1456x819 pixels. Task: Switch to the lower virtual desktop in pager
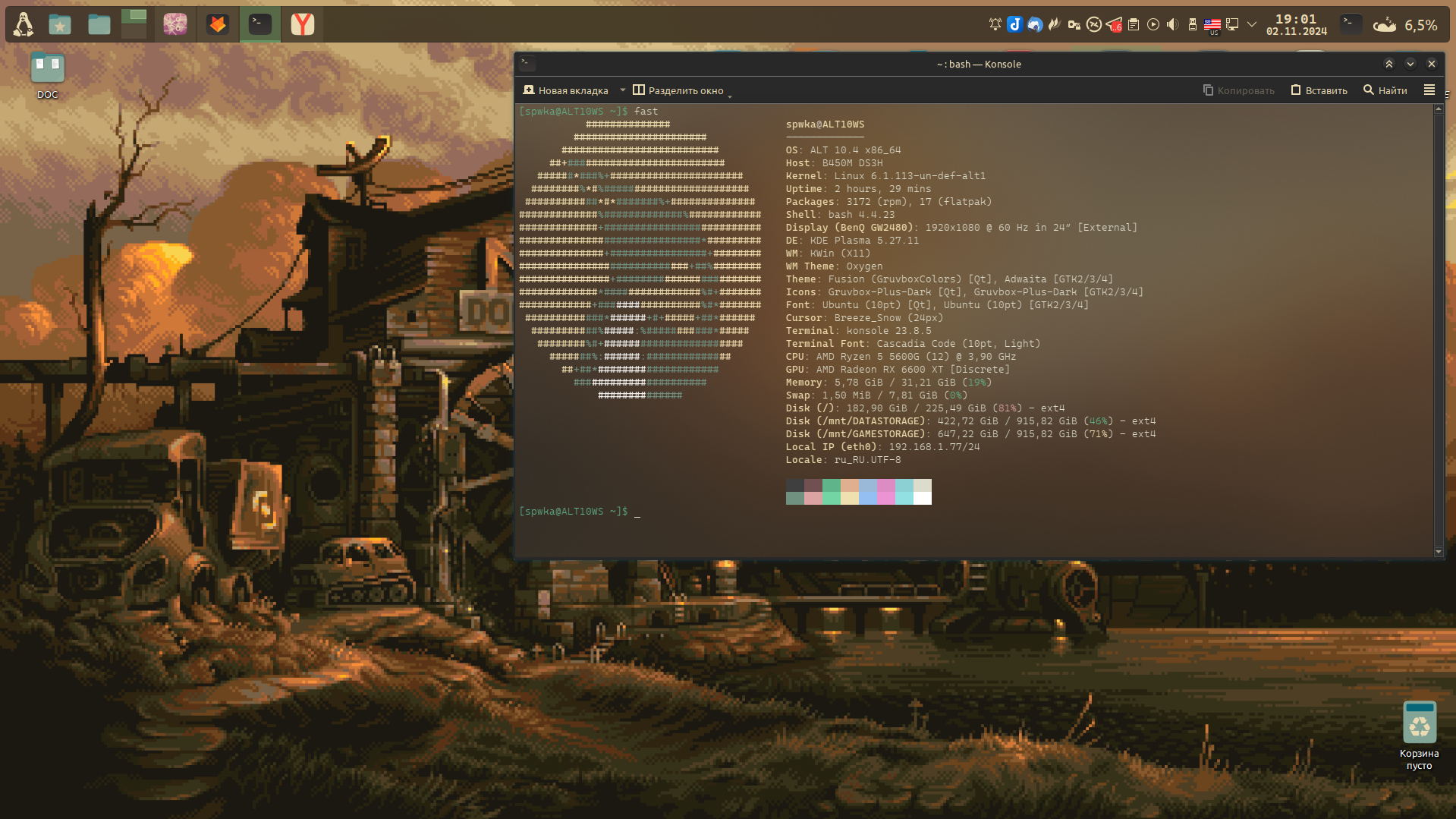[134, 32]
